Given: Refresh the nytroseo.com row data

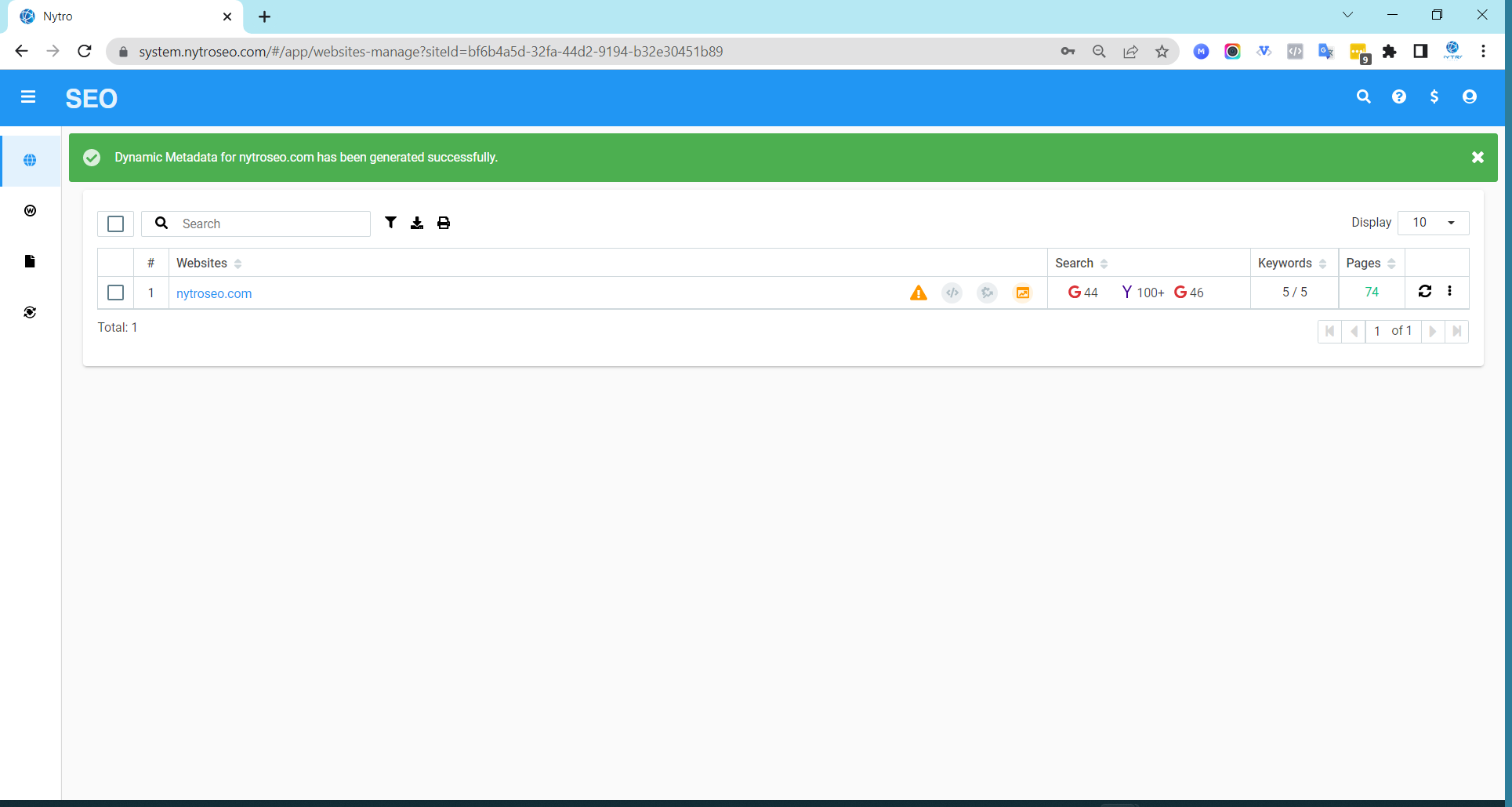Looking at the screenshot, I should tap(1425, 291).
